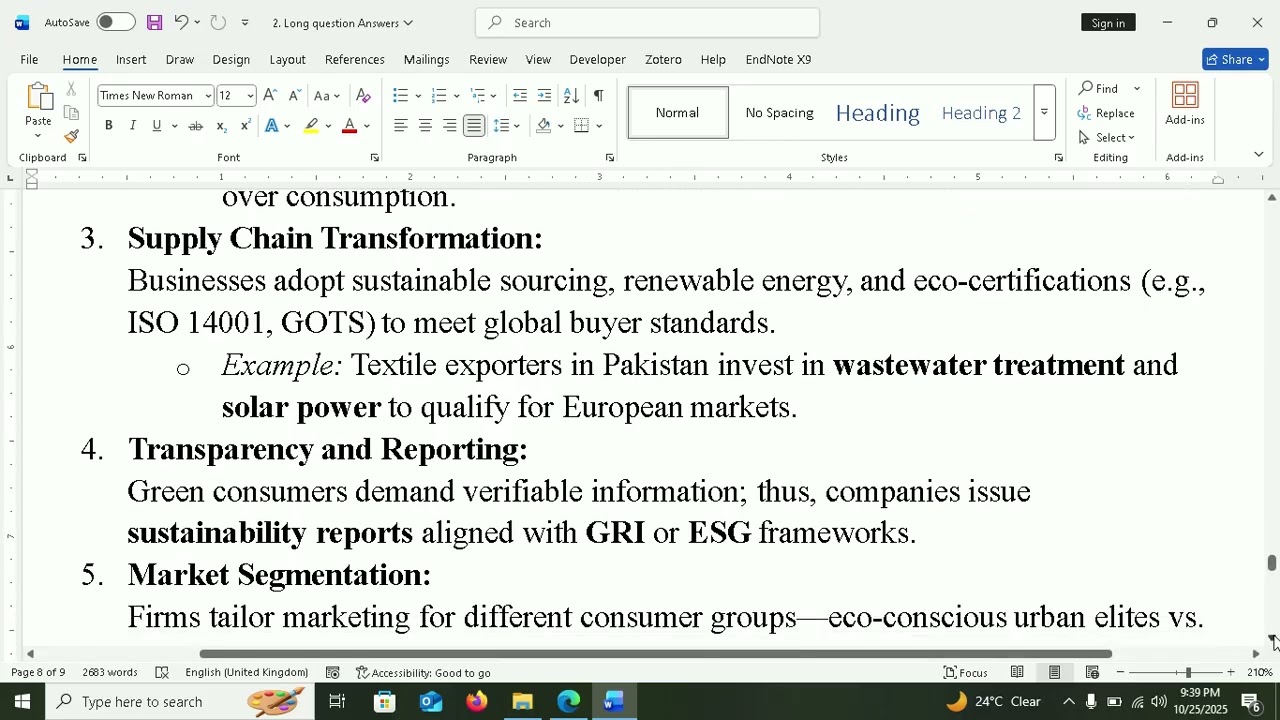Screen dimensions: 1280x720
Task: Center align the paragraph
Action: [425, 126]
